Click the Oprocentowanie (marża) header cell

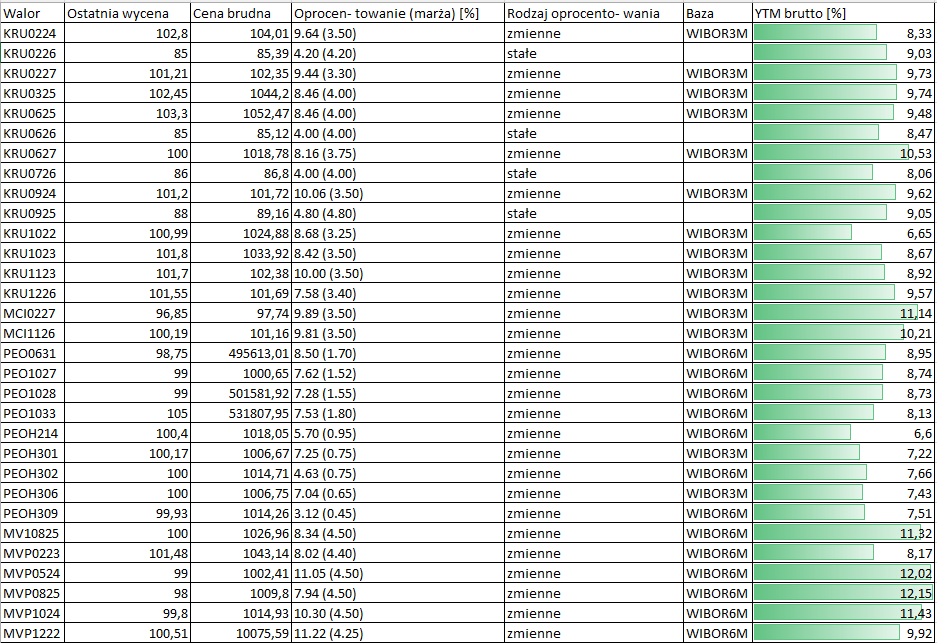coord(398,13)
